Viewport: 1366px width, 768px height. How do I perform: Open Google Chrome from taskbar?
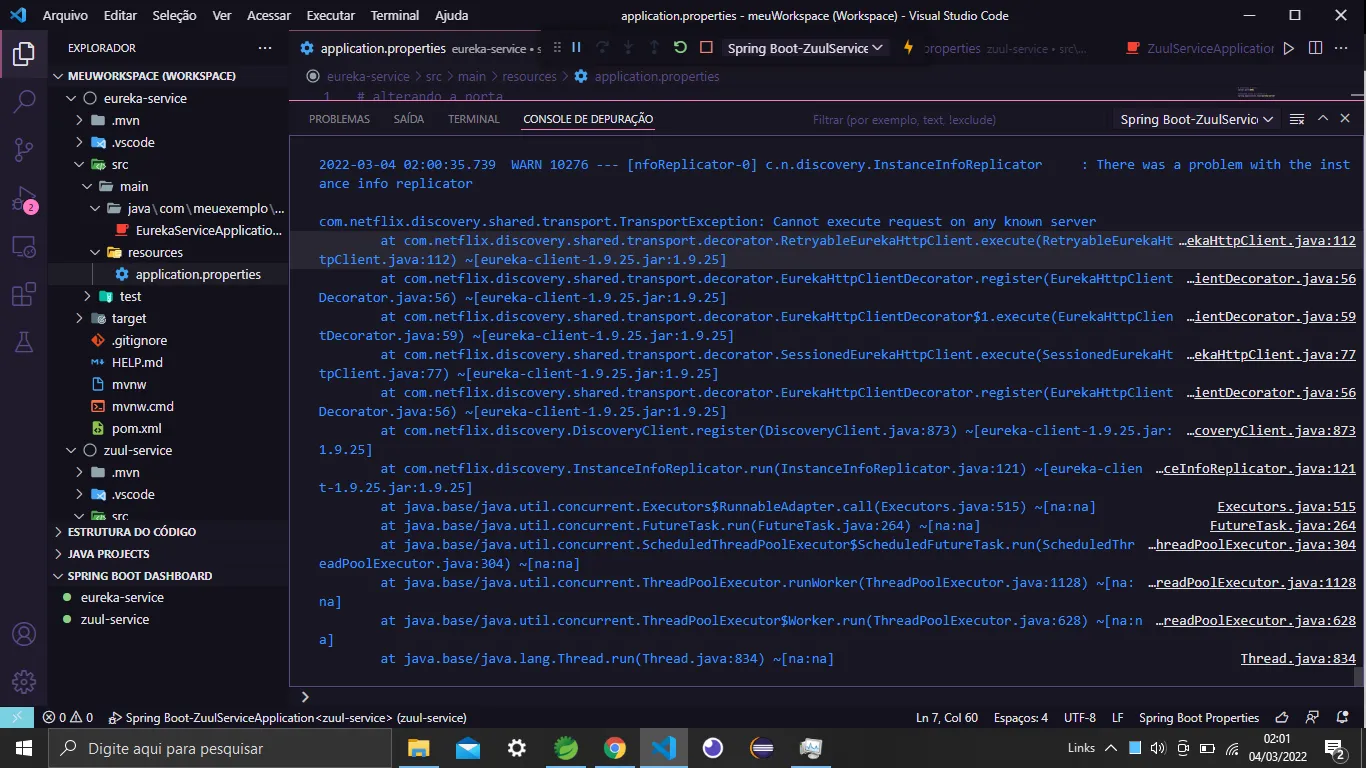tap(614, 748)
